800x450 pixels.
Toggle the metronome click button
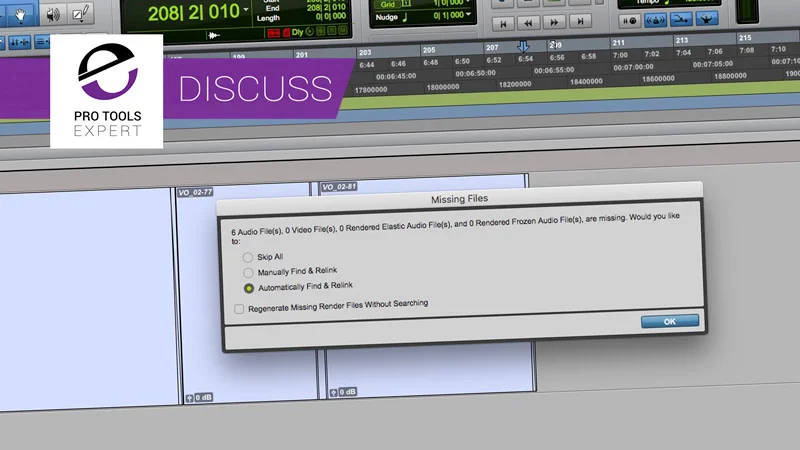click(655, 20)
